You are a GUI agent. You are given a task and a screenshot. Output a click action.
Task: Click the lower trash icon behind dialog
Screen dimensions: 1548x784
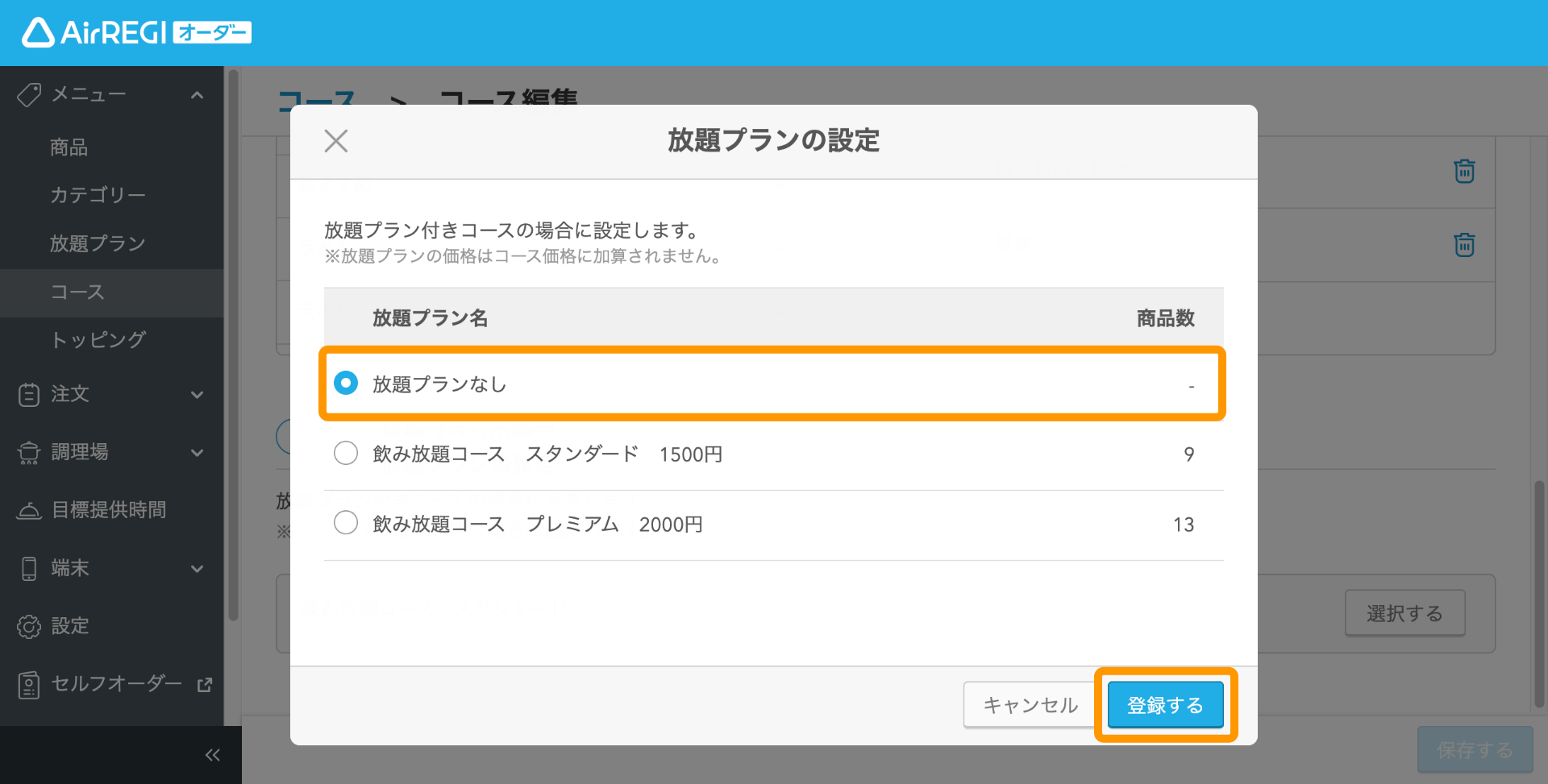[1464, 244]
